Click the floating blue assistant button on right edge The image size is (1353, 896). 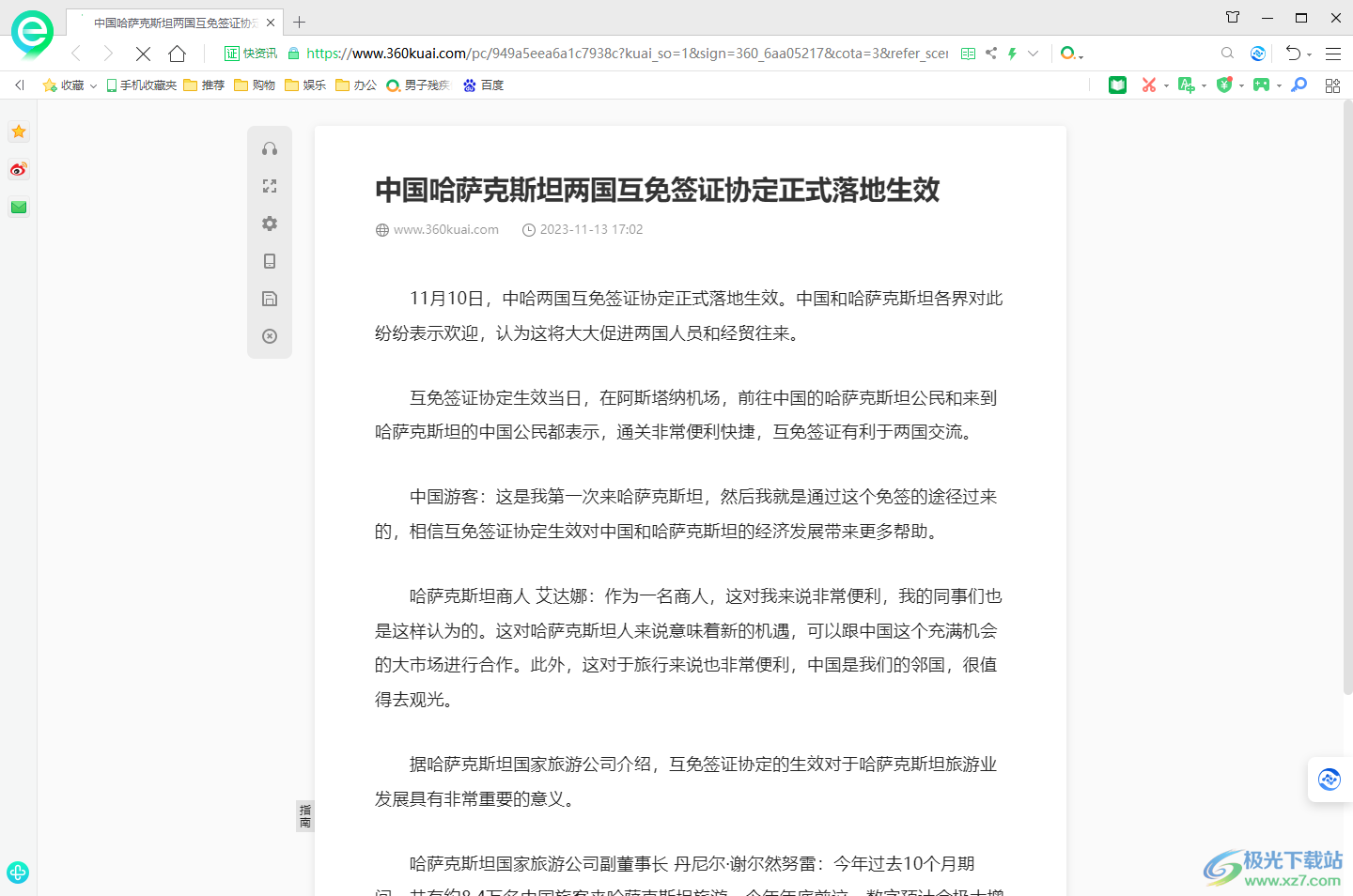point(1330,780)
